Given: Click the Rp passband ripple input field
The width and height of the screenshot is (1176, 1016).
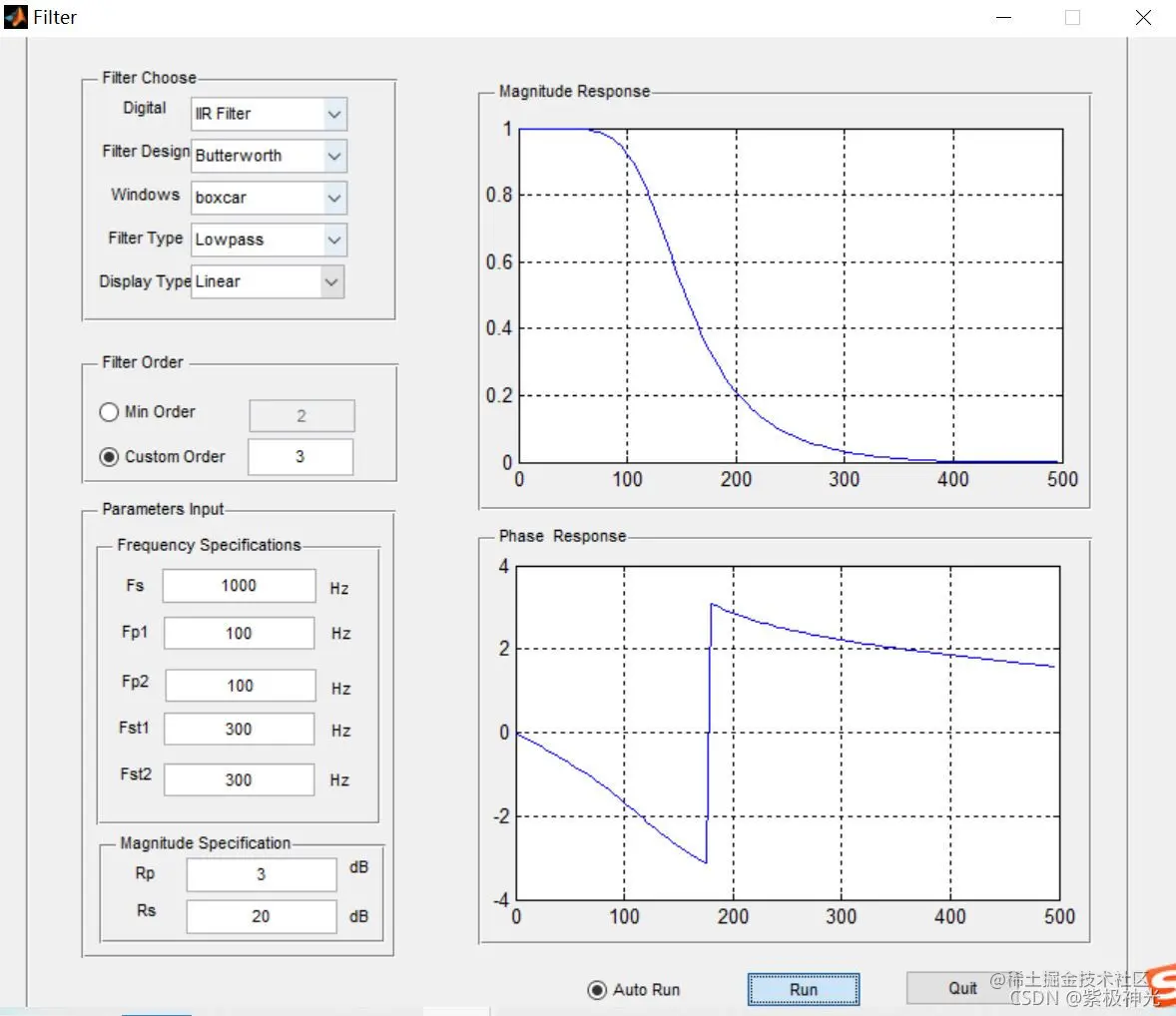Looking at the screenshot, I should (261, 875).
